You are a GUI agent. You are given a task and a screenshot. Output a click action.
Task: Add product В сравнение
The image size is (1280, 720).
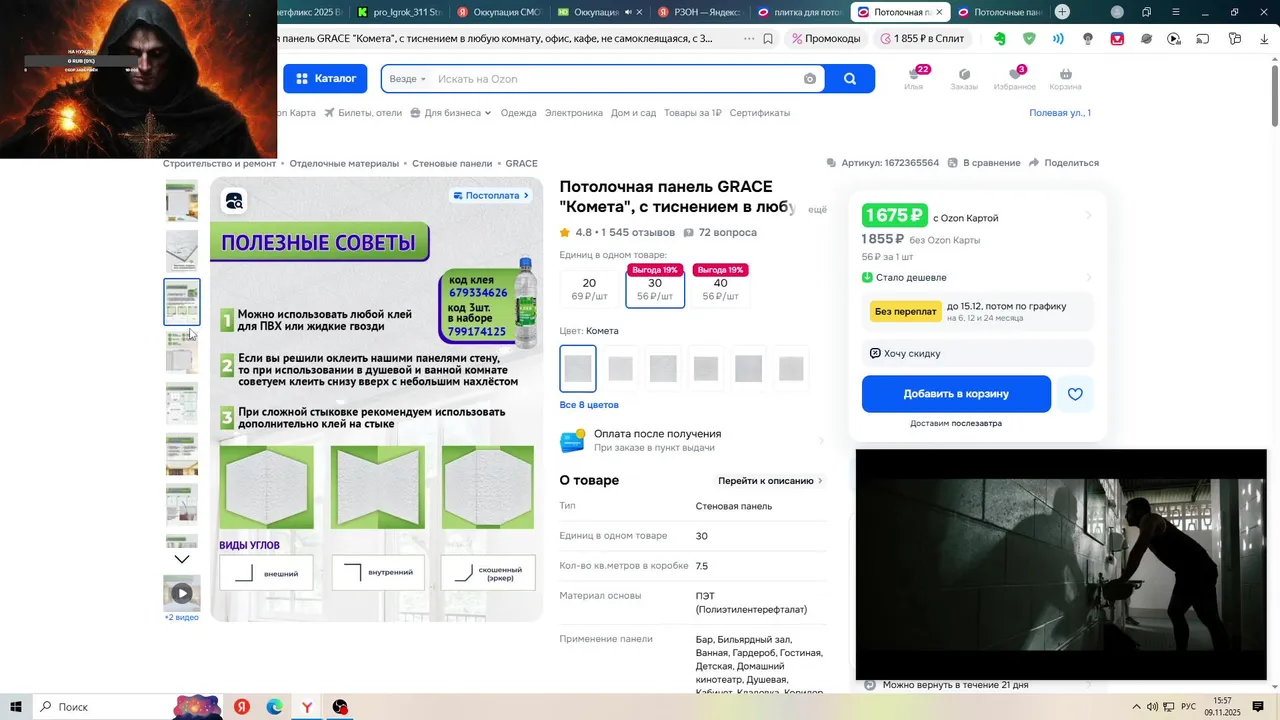984,163
